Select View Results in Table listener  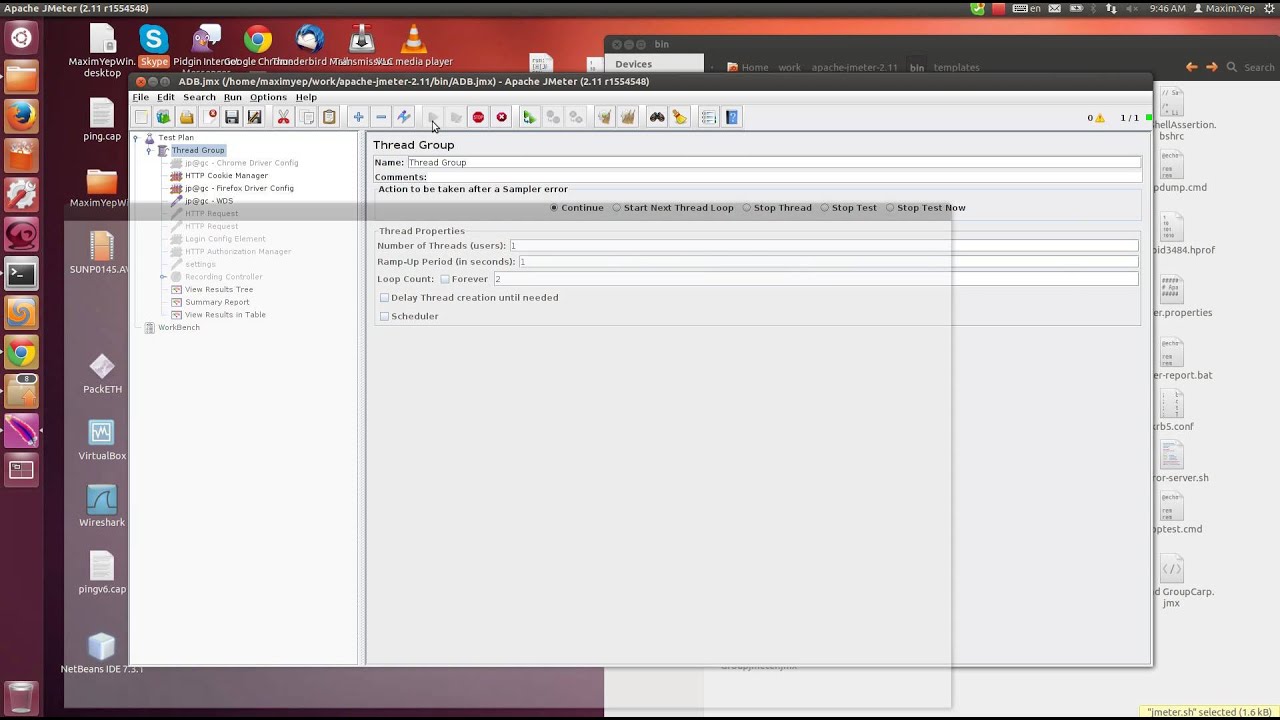pos(225,315)
